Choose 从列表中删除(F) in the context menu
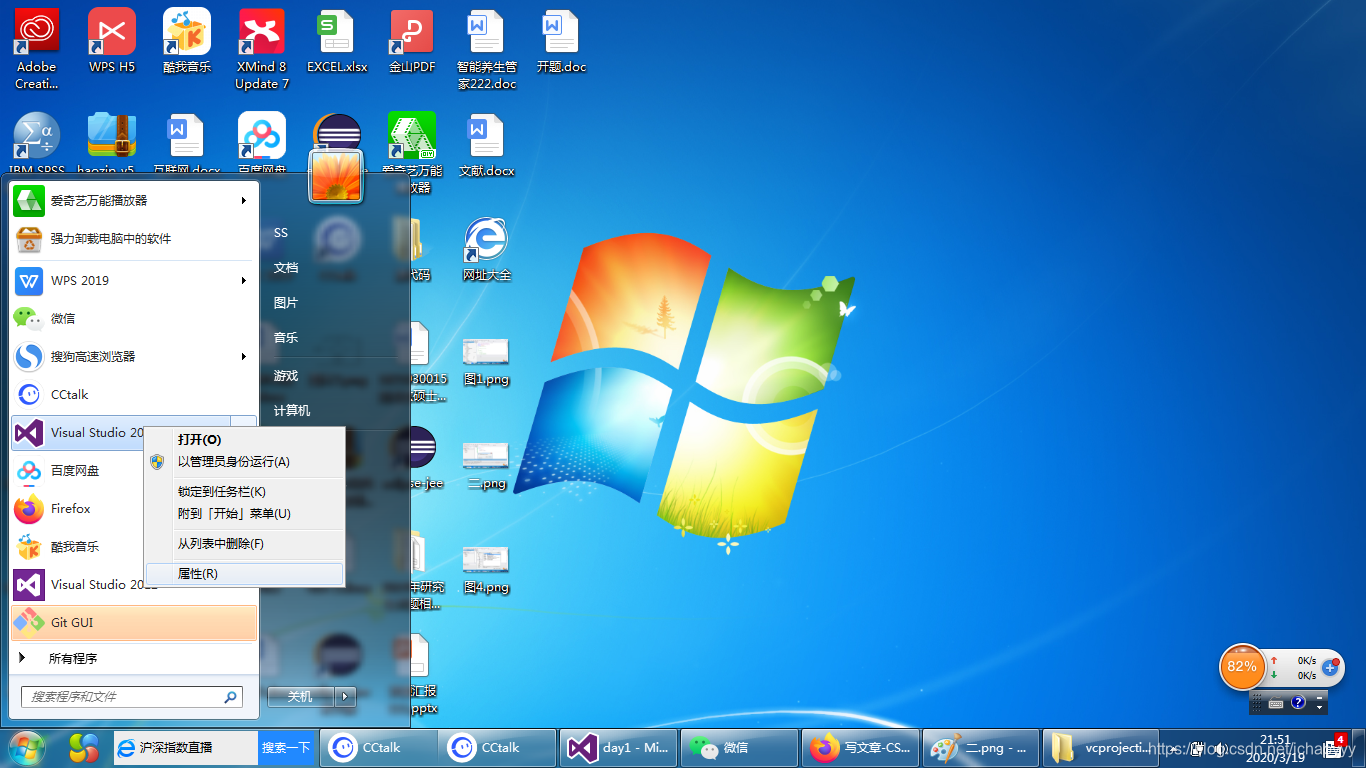 (244, 543)
